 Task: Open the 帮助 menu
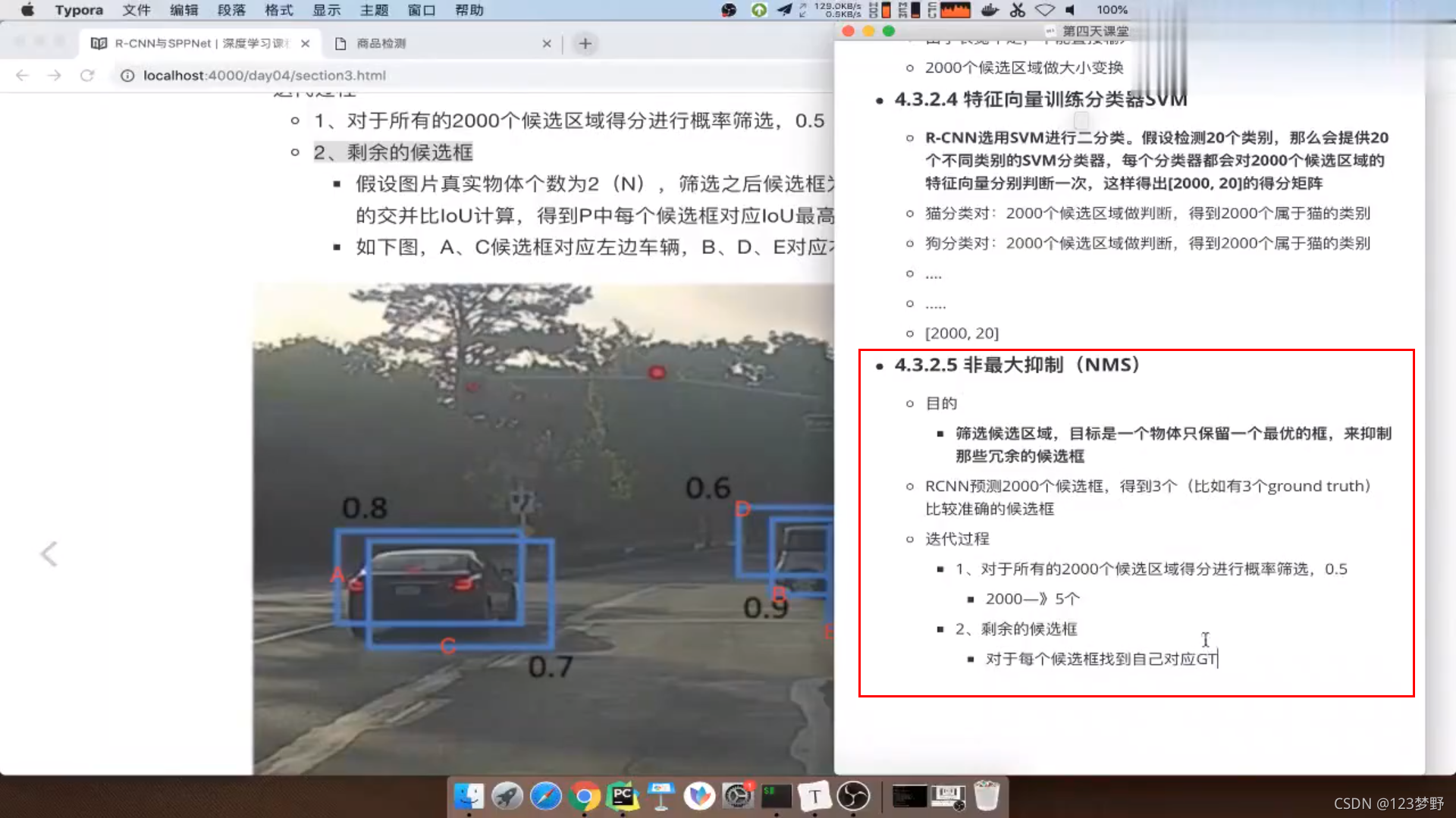click(469, 10)
